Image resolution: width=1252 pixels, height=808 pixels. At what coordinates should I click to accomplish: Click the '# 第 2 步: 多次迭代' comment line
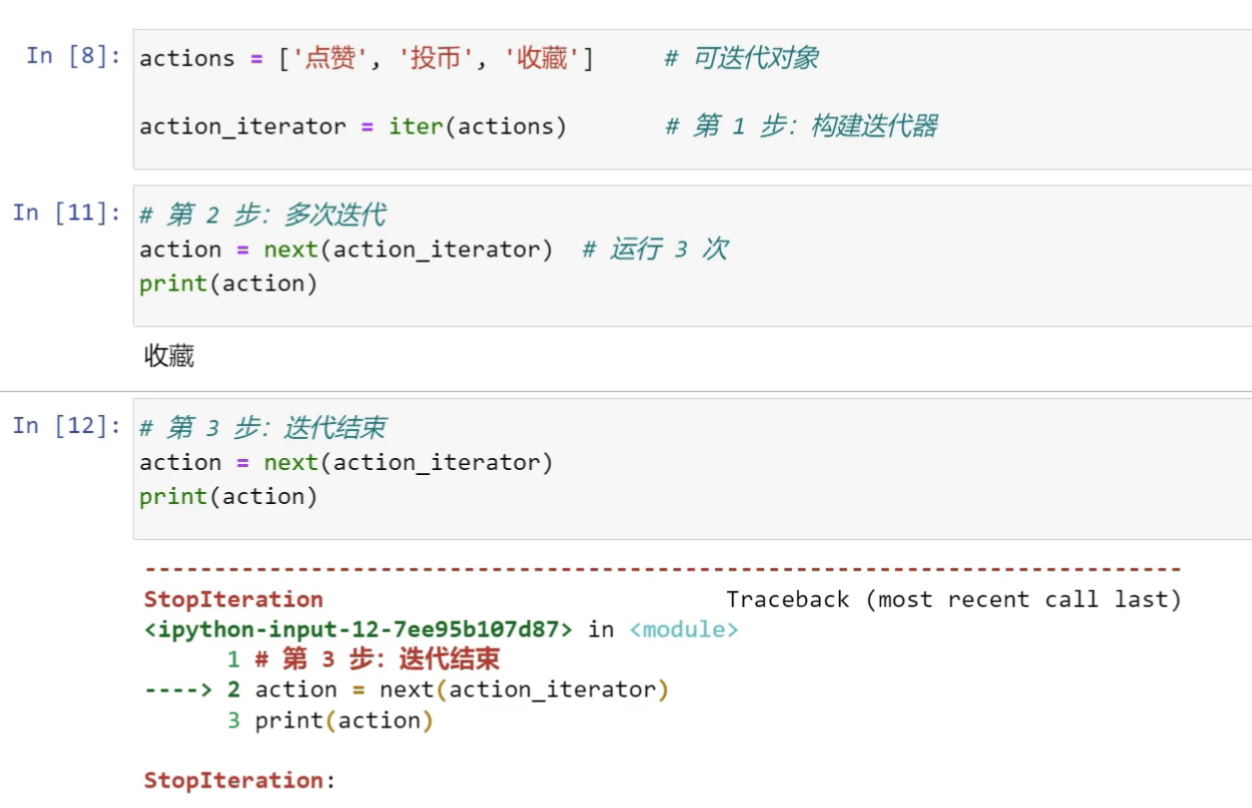coord(262,215)
